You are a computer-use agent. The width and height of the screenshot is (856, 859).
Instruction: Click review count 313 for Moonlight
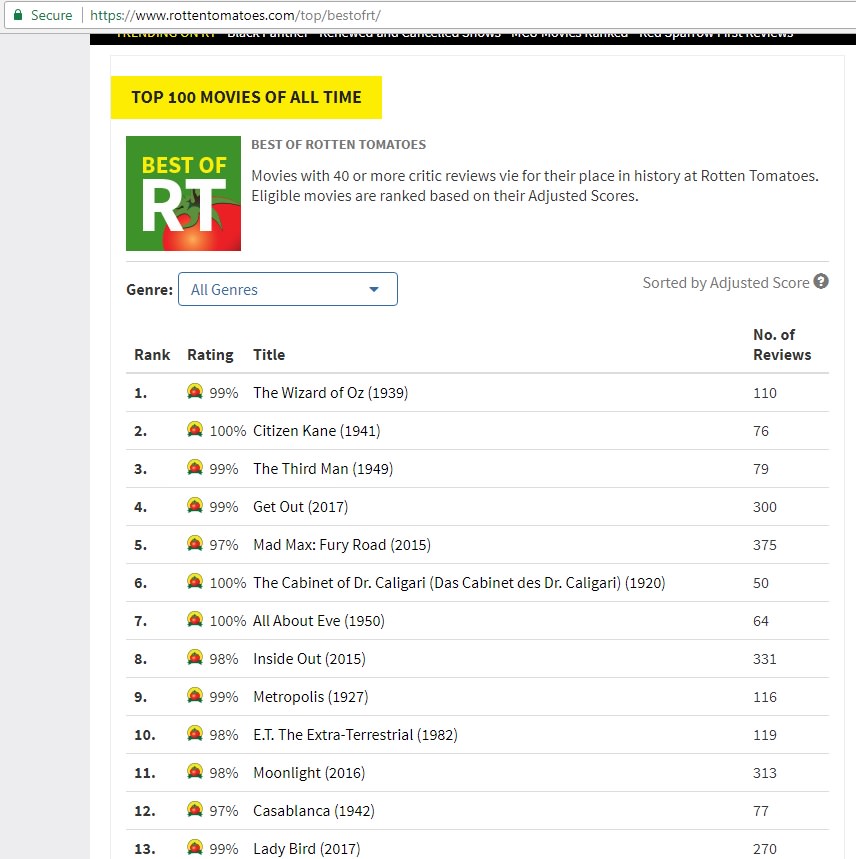[x=765, y=773]
